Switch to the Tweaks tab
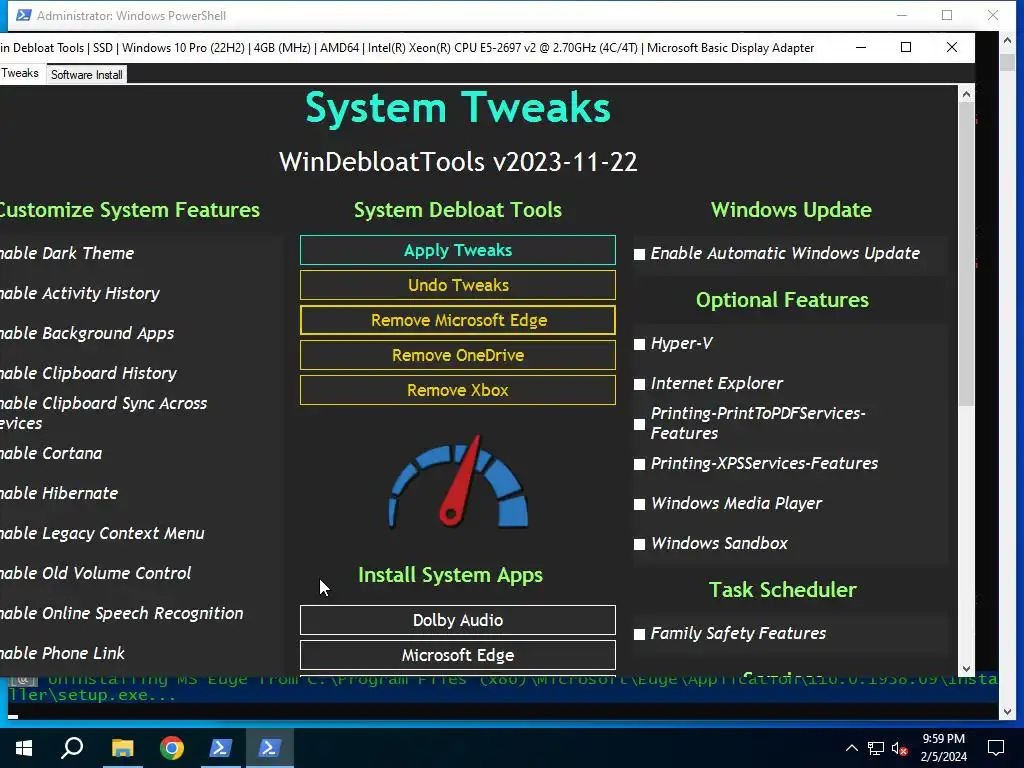The image size is (1024, 768). coord(20,73)
